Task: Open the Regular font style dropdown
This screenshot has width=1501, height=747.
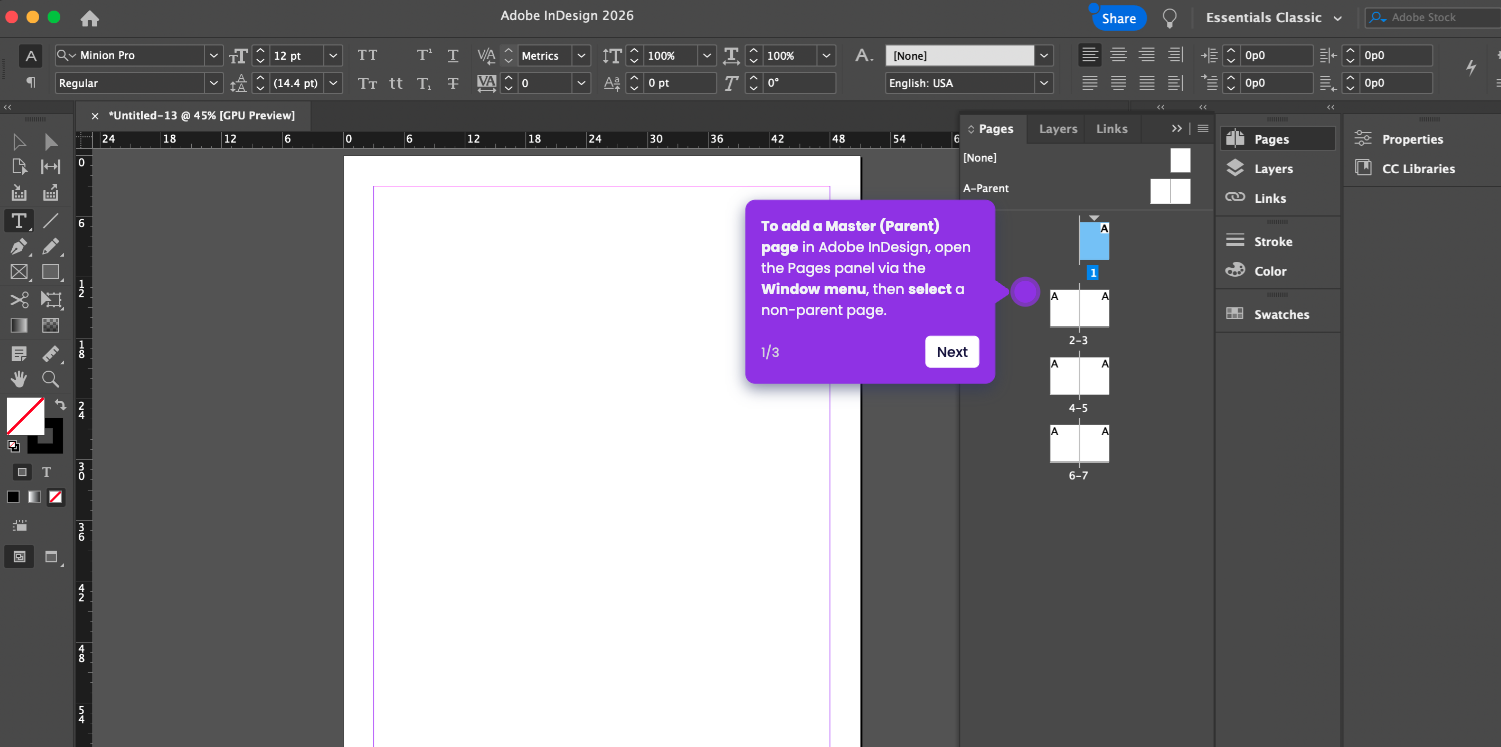Action: 213,83
